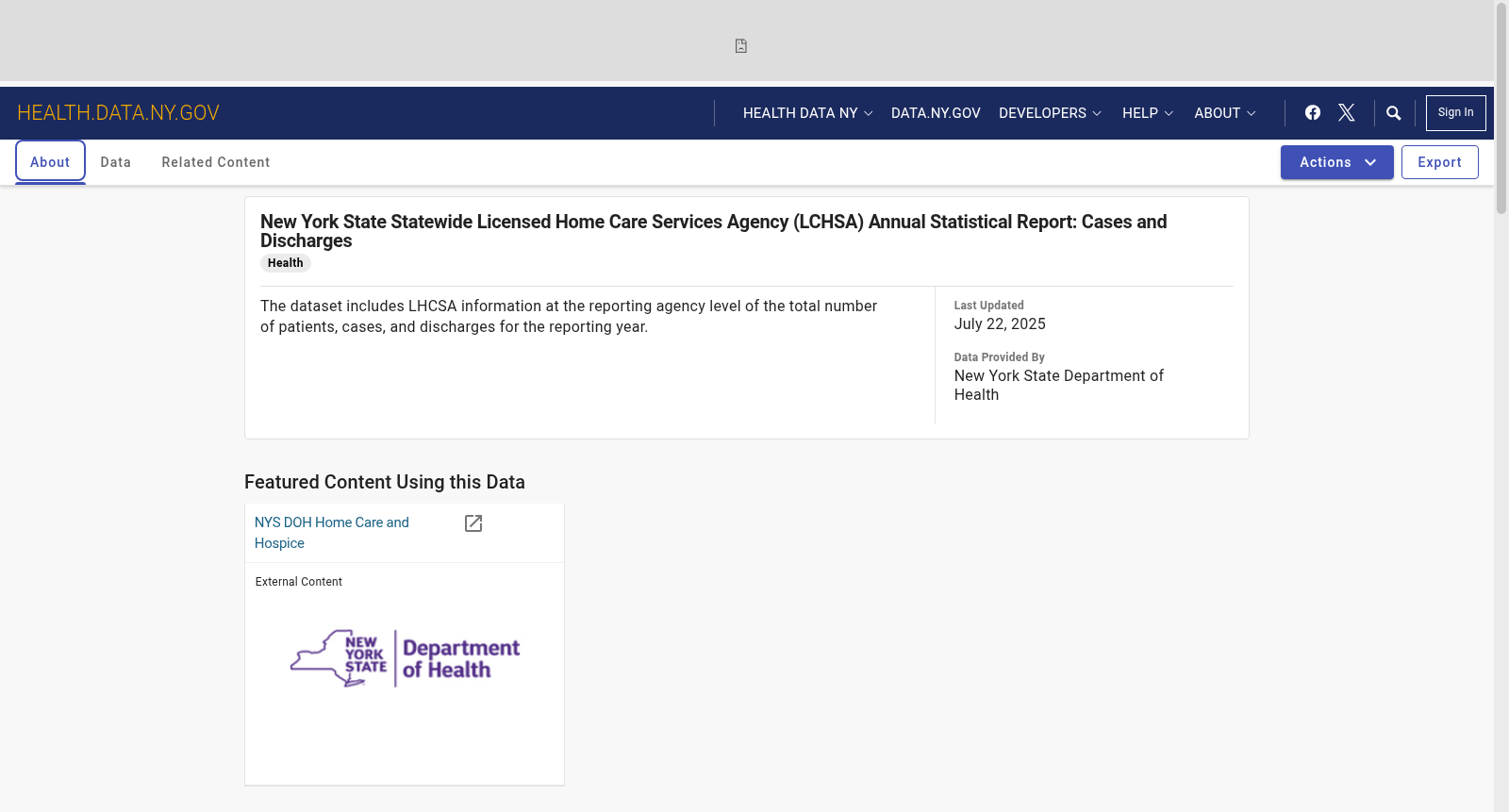Click 'Featured Content Using this Data' heading
This screenshot has height=812, width=1509.
coord(385,482)
